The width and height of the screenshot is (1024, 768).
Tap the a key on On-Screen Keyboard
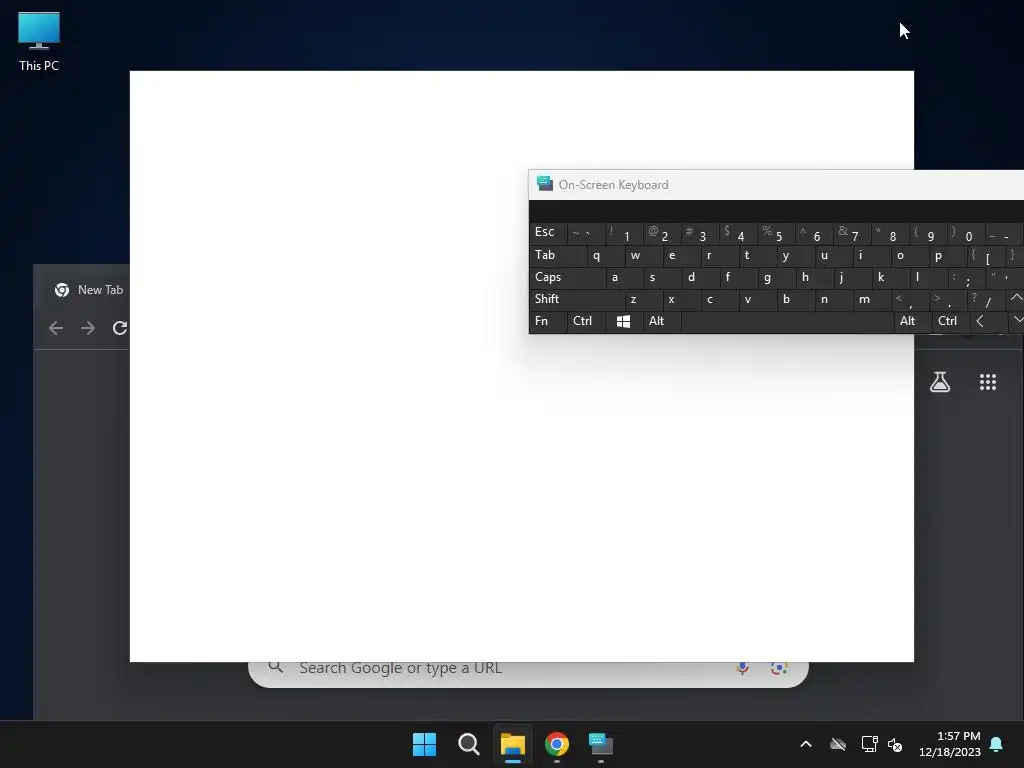[x=624, y=278]
